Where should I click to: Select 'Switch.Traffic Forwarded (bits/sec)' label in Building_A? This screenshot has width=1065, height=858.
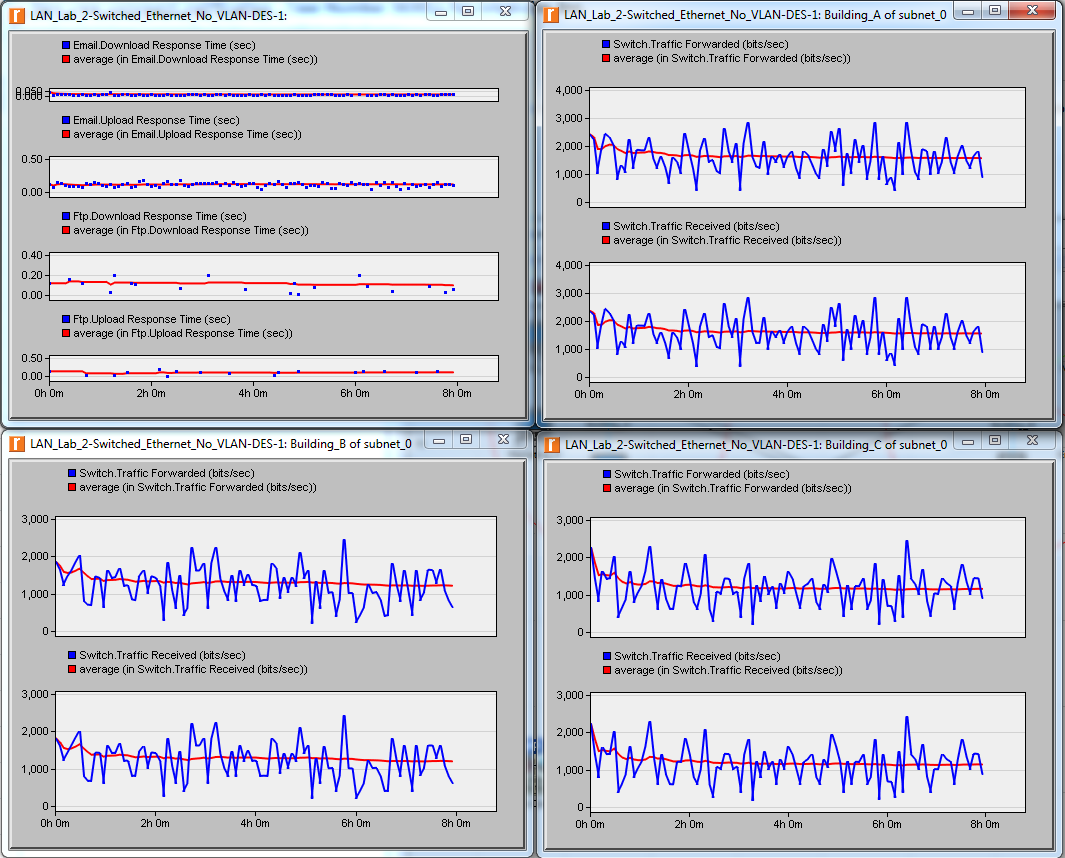[701, 44]
